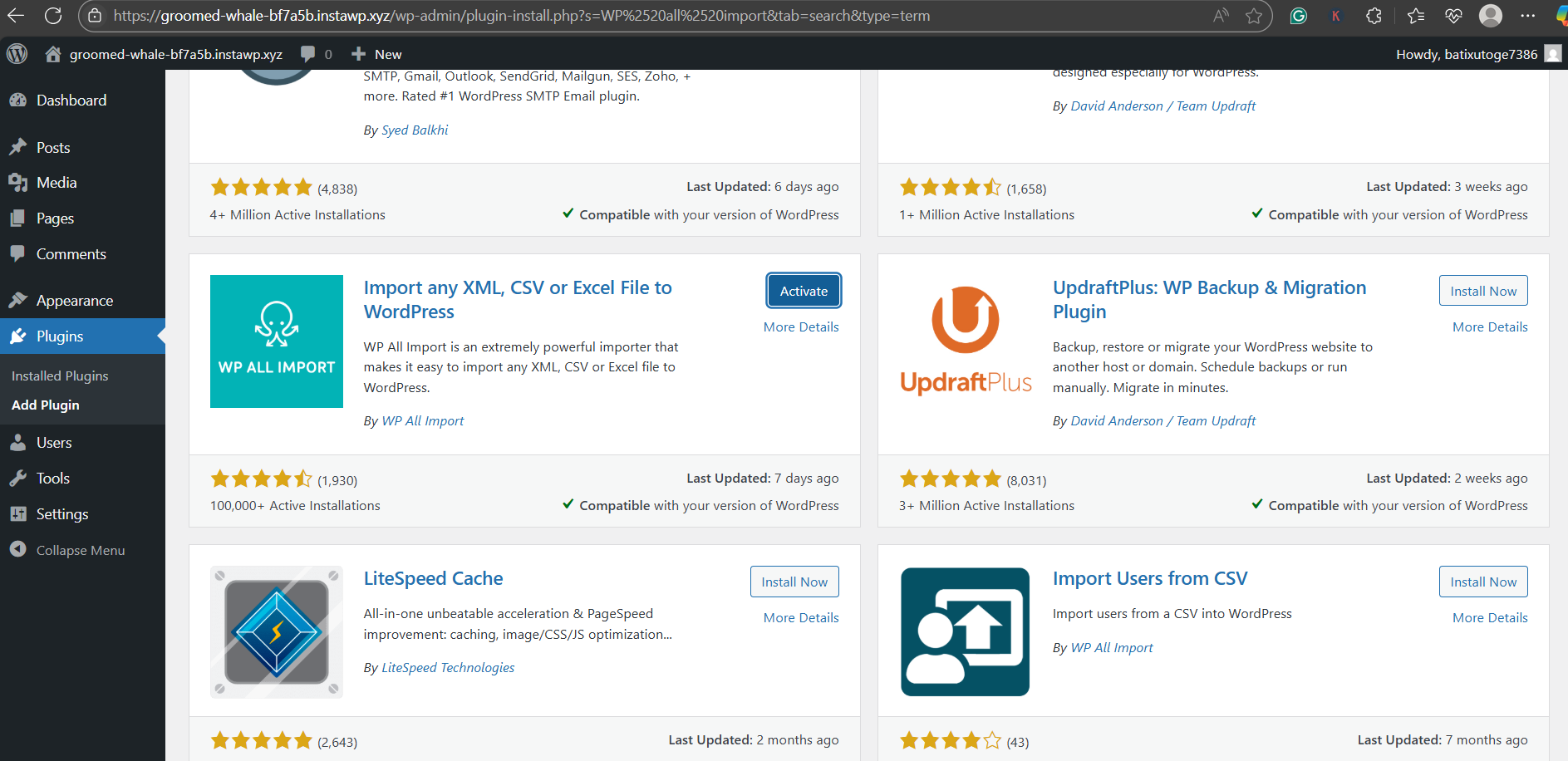Open the LiteSpeed Cache title link
This screenshot has height=761, width=1568.
pos(433,579)
